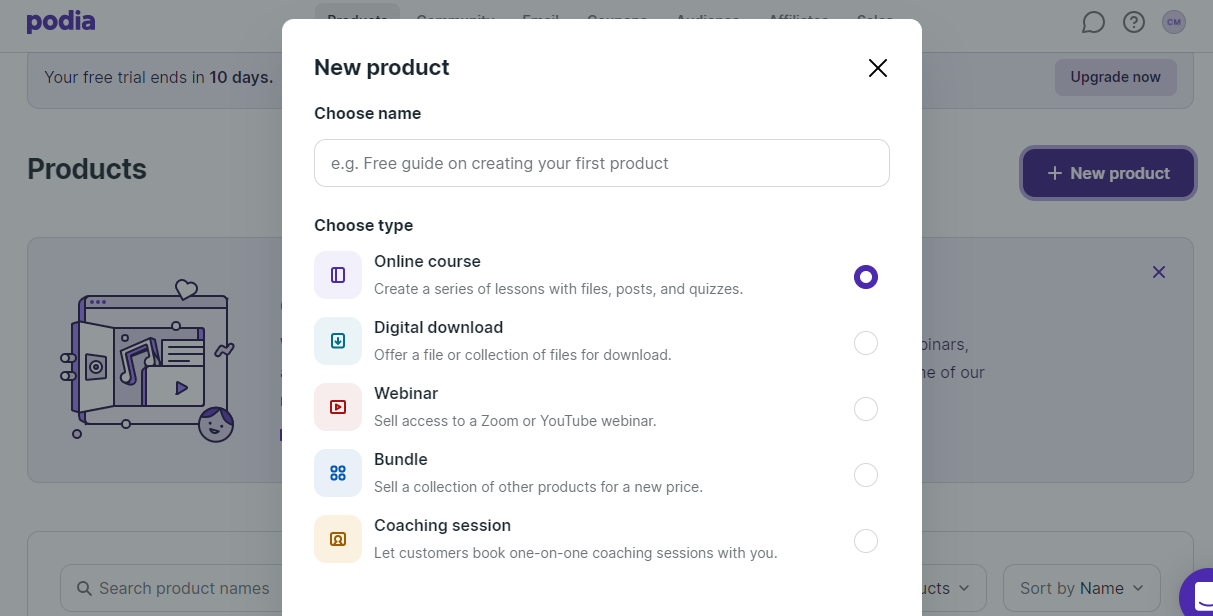Click the Digital download type icon

point(338,341)
